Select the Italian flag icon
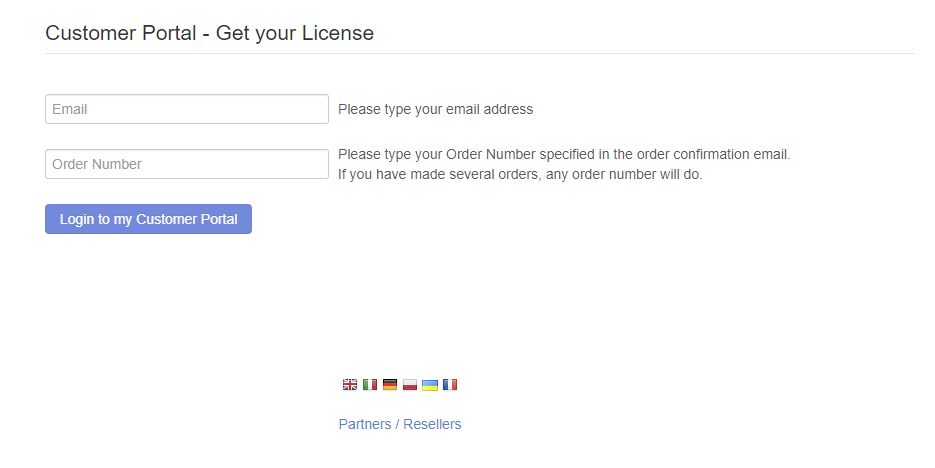Screen dimensions: 935x468 370,385
